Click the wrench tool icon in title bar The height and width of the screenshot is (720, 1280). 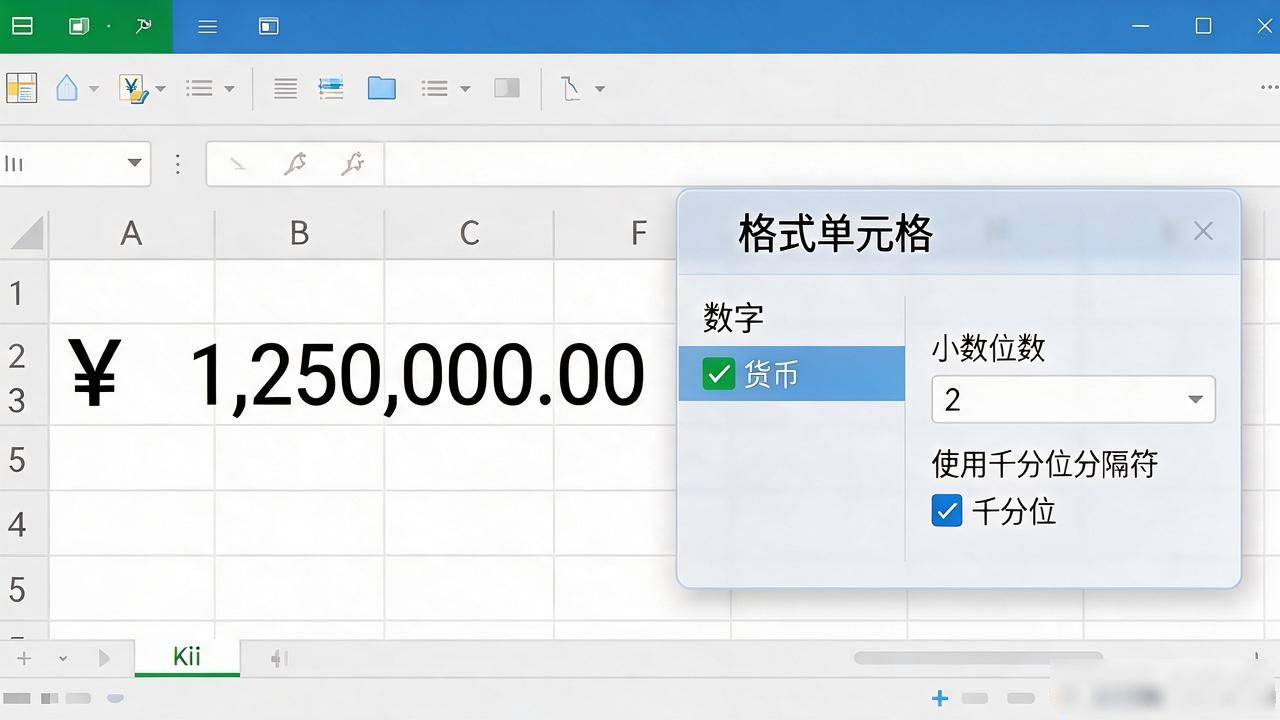(143, 26)
